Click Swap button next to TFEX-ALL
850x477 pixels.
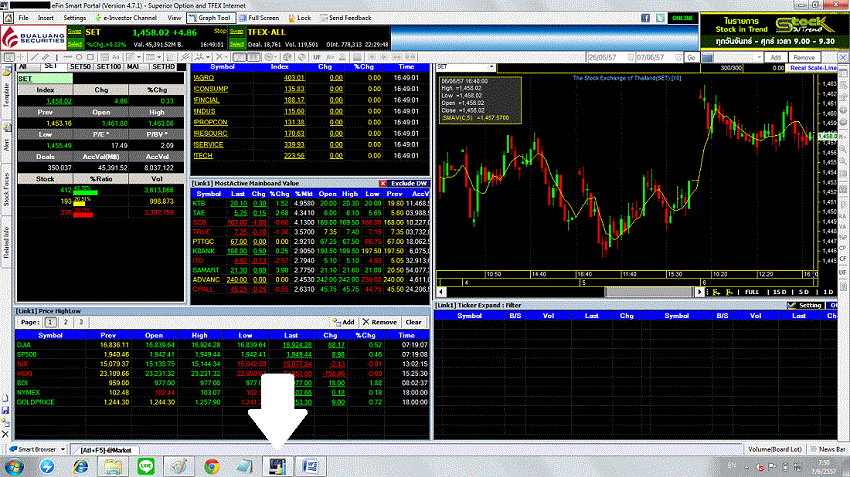point(236,32)
